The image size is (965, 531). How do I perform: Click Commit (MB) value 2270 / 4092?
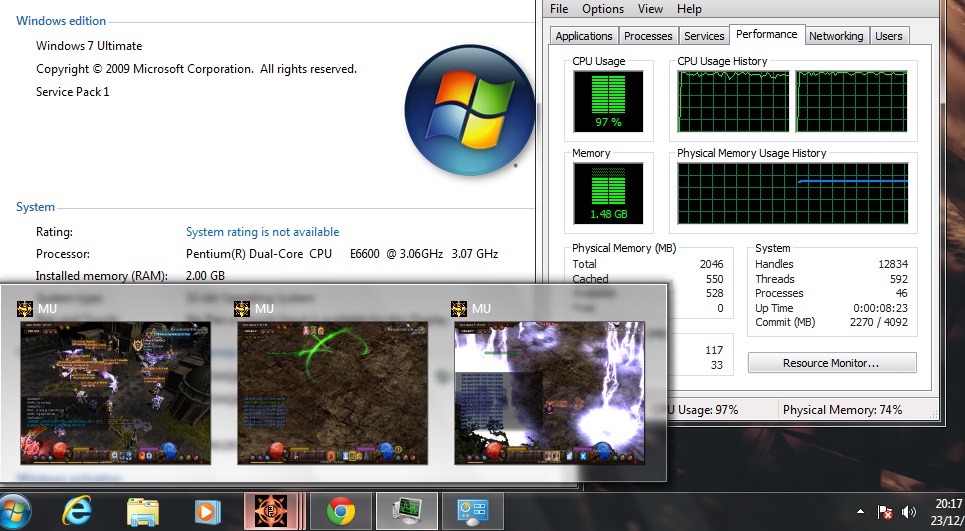(x=878, y=322)
